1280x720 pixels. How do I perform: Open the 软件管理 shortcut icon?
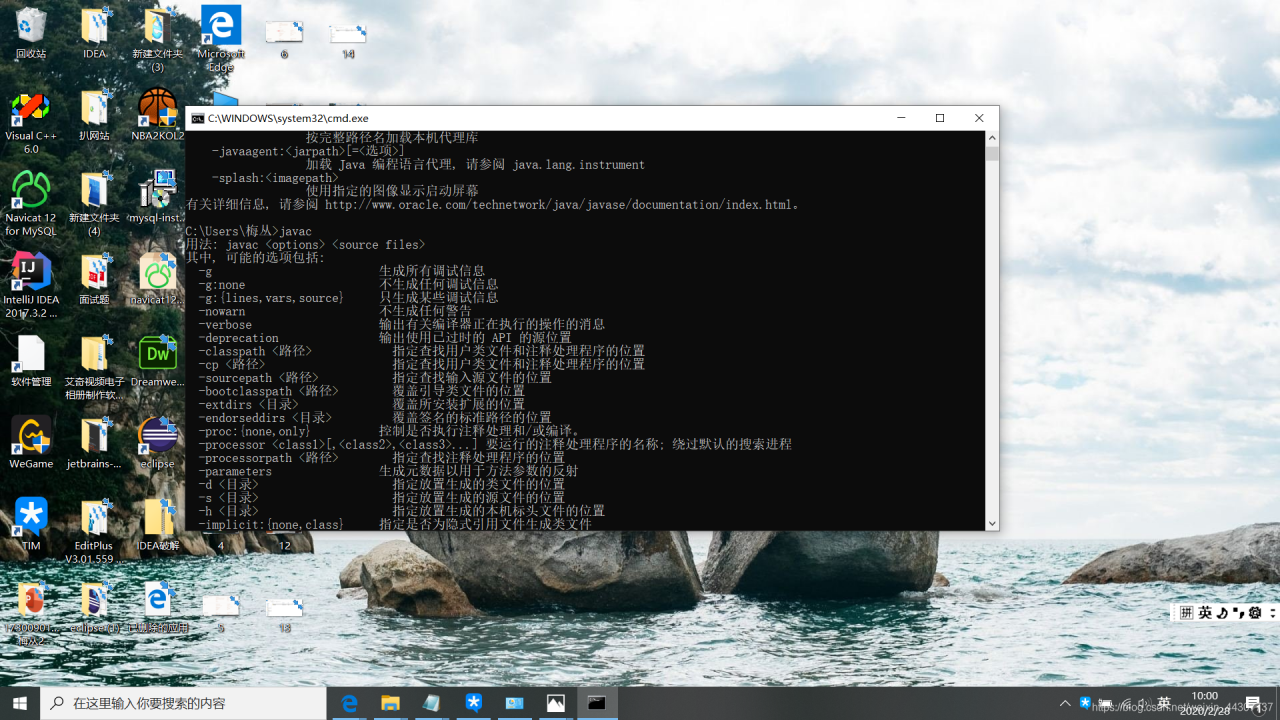(x=31, y=361)
